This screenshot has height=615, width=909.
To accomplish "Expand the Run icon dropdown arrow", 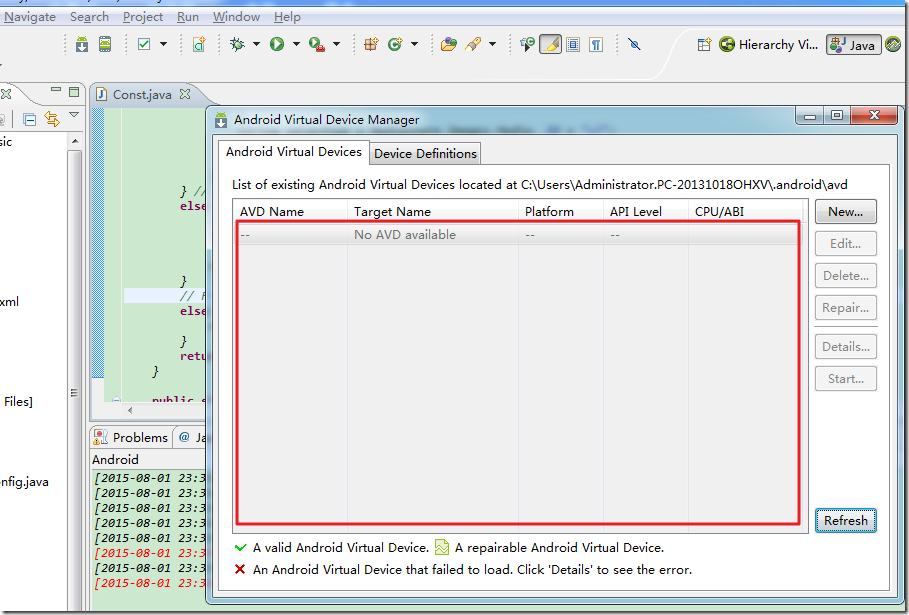I will pos(296,44).
